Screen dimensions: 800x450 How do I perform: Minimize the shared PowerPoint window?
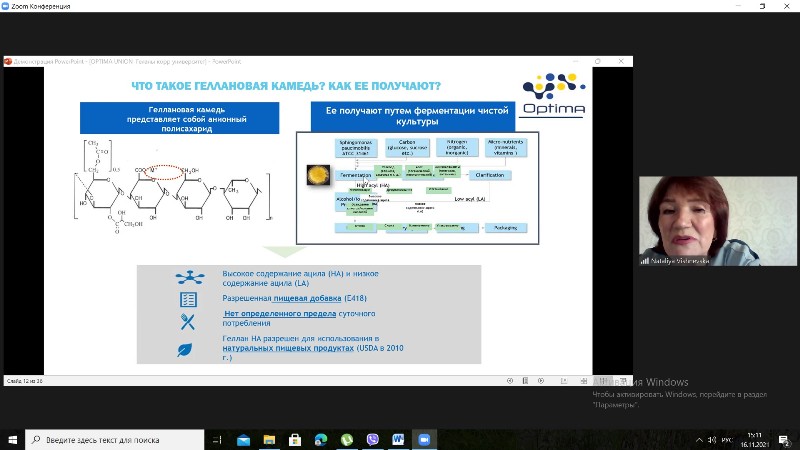[576, 61]
